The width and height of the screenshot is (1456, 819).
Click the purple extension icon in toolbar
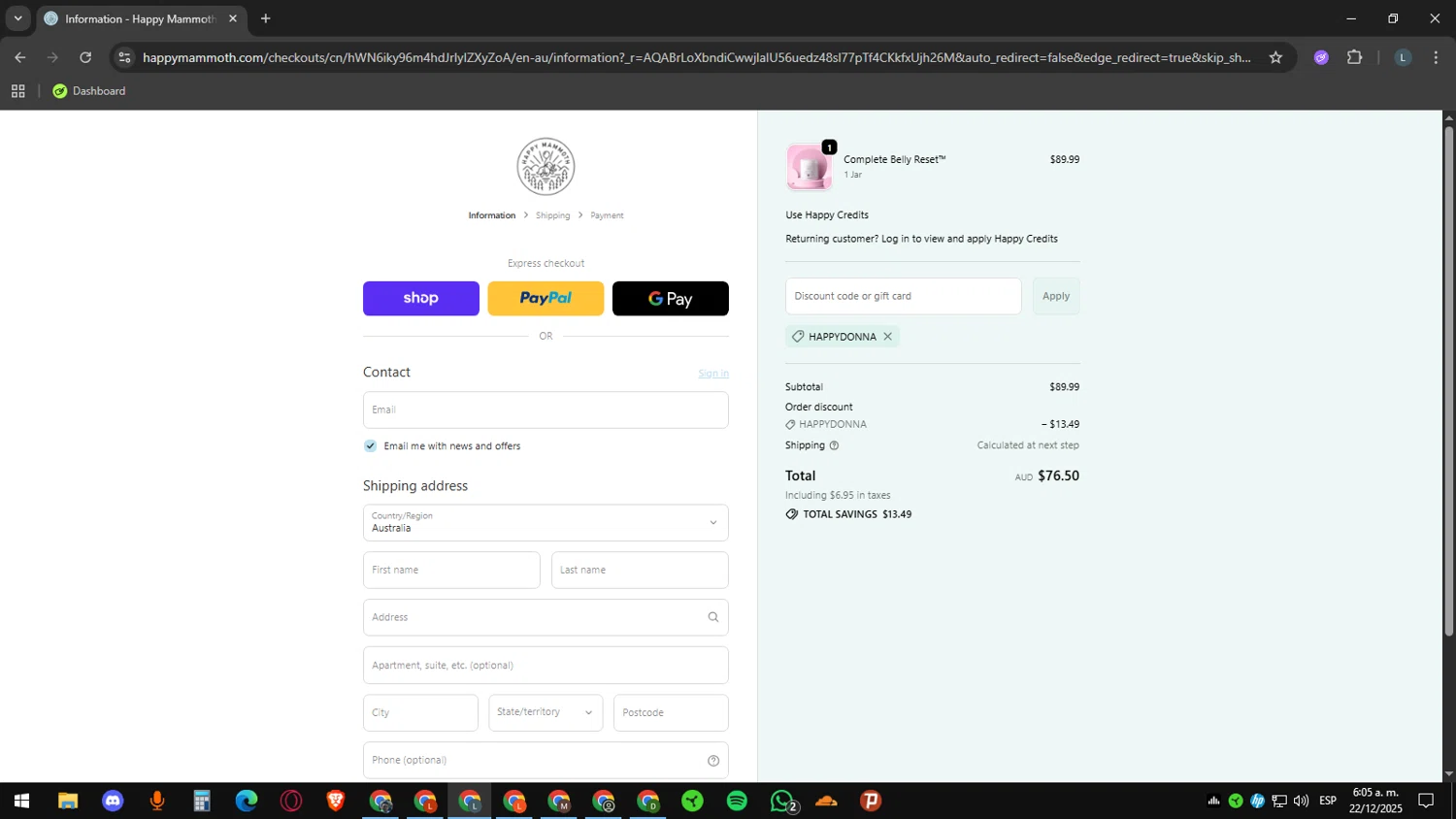tap(1321, 57)
